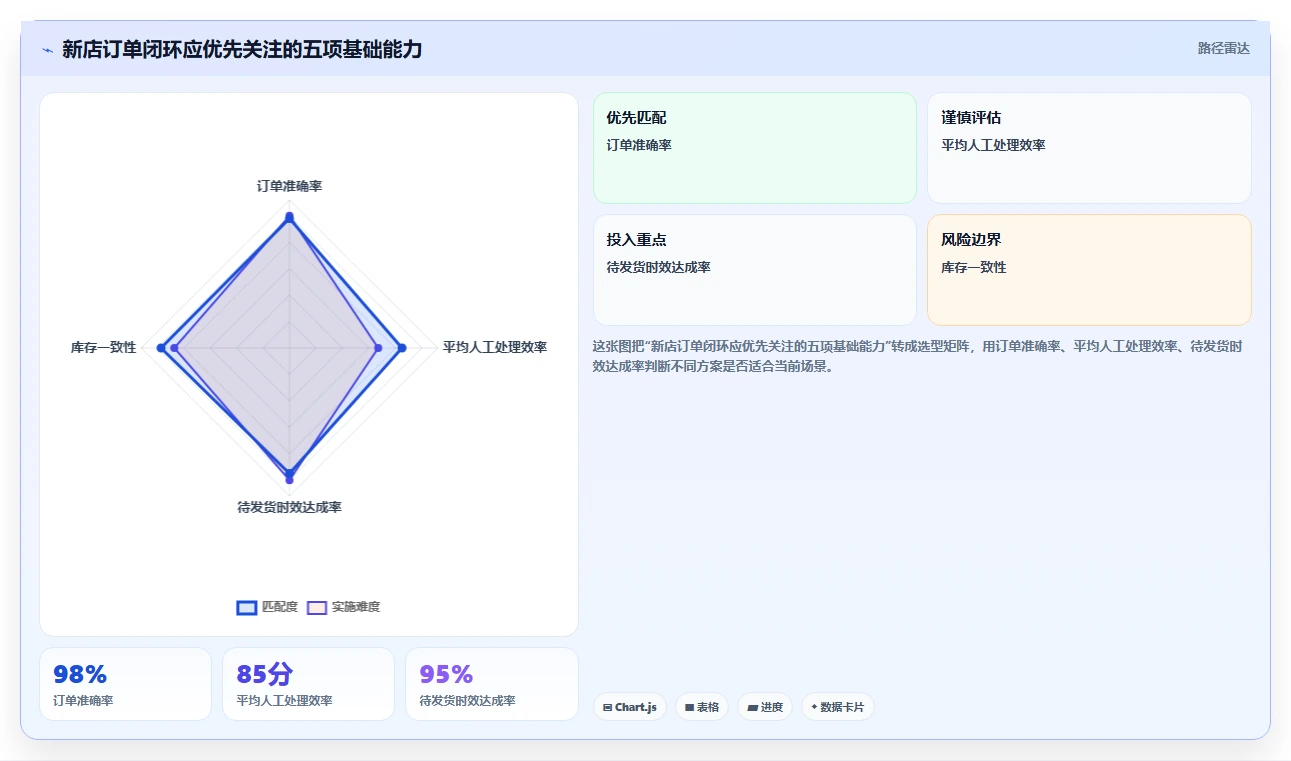Click the 进度 tag pill
Image resolution: width=1291 pixels, height=761 pixels.
[x=765, y=707]
